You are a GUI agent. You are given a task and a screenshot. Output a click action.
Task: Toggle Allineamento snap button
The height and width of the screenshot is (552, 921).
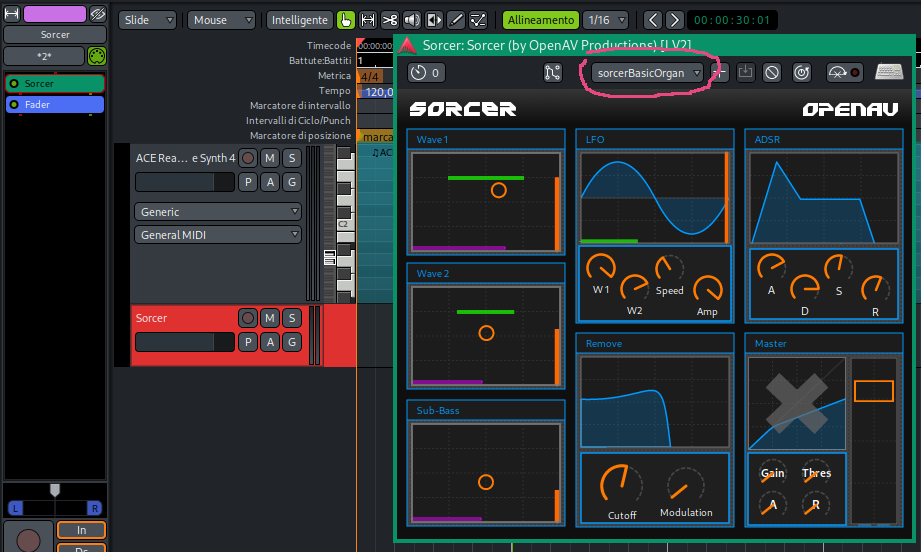point(541,20)
